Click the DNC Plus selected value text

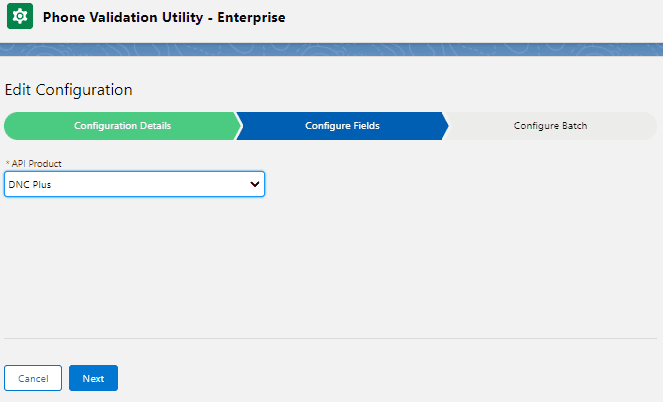point(29,185)
